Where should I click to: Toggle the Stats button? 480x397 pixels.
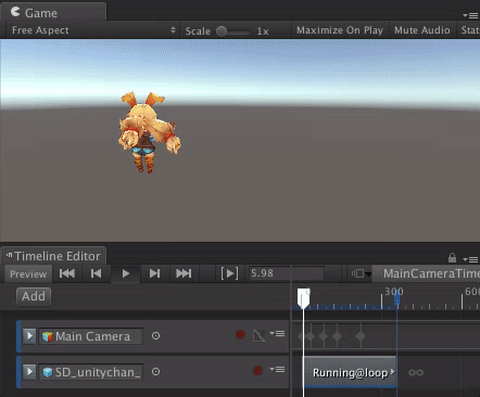[470, 30]
